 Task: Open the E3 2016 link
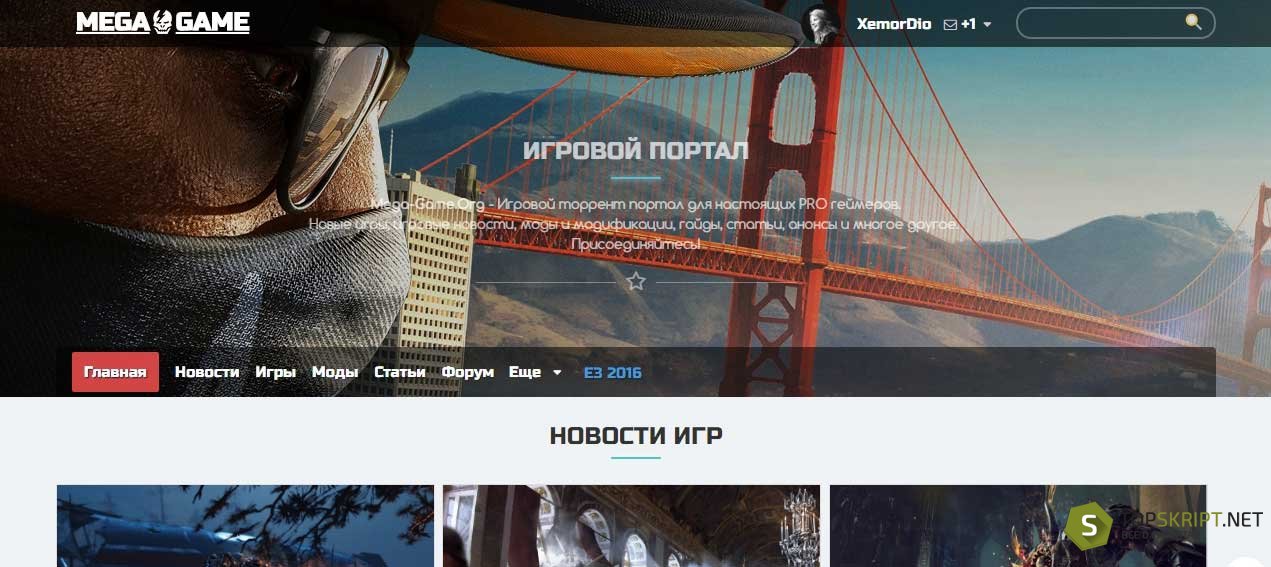point(613,372)
